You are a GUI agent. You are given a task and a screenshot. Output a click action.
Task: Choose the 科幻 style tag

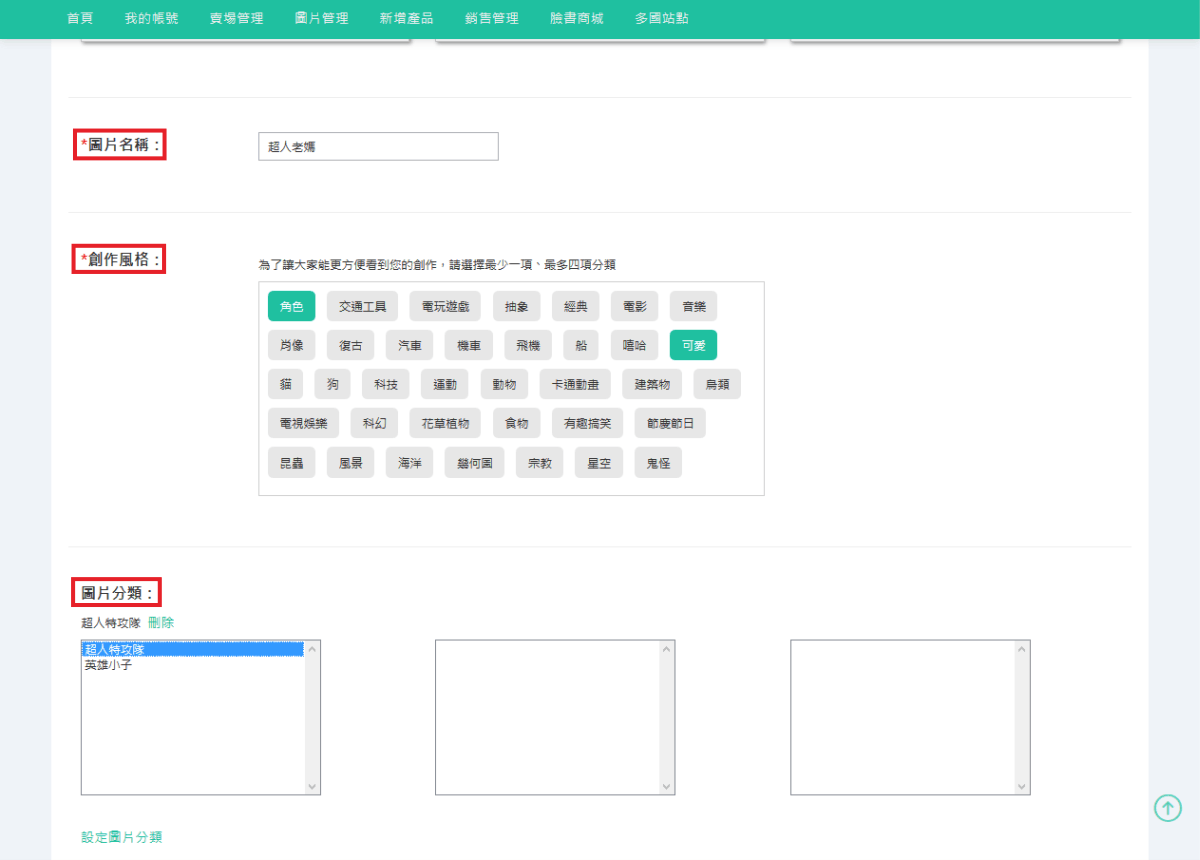point(374,423)
